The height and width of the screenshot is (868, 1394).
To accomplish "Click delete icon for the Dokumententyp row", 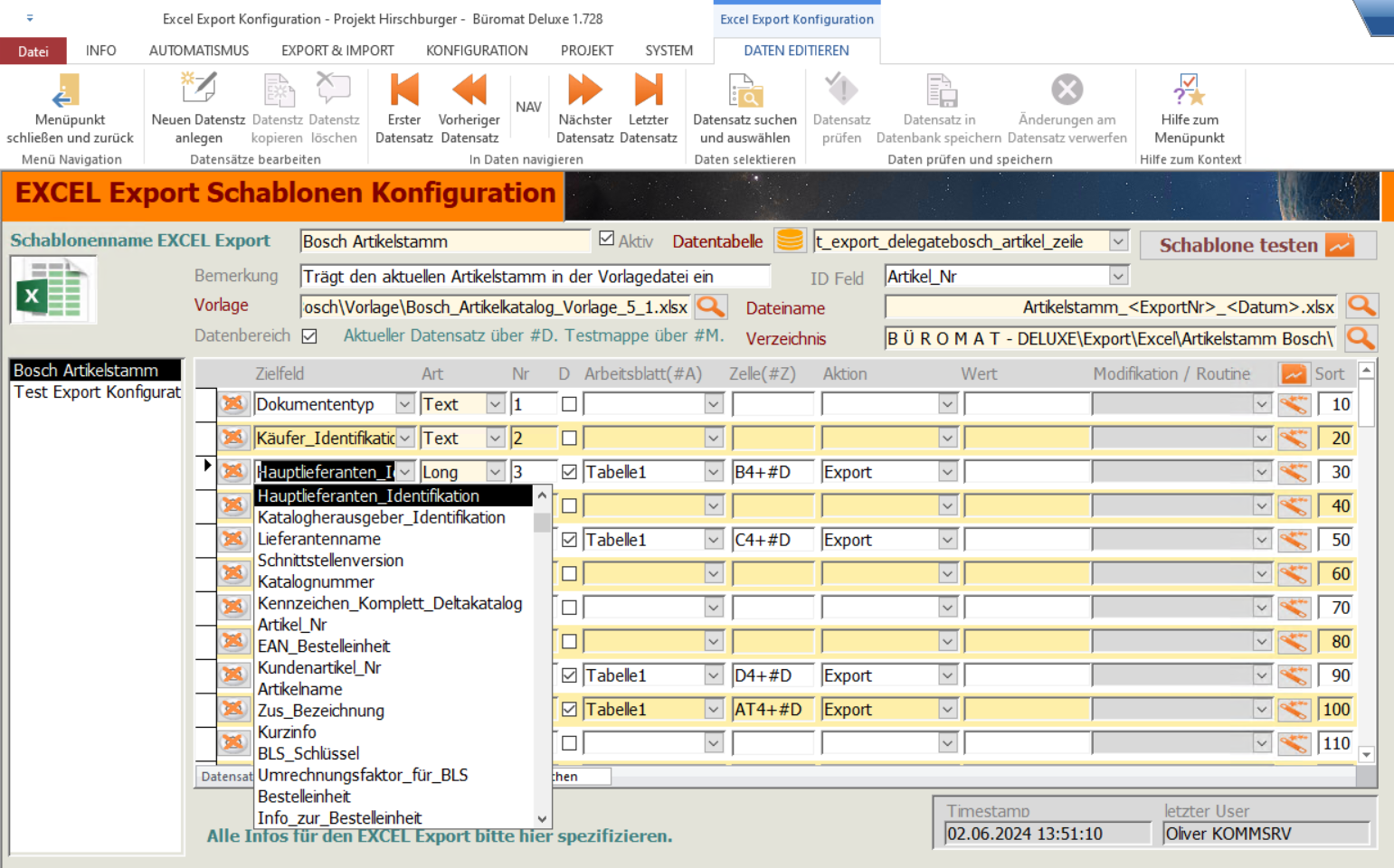I will (x=233, y=404).
